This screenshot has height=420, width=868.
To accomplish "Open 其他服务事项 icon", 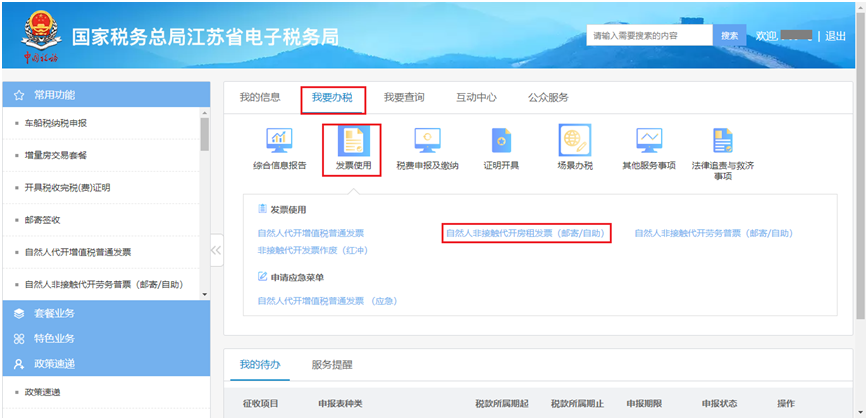I will (x=649, y=141).
